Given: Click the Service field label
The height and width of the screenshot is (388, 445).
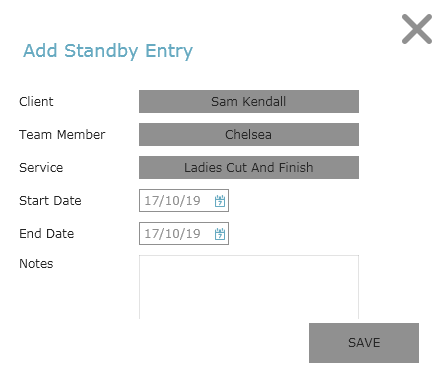Looking at the screenshot, I should click(x=41, y=167).
